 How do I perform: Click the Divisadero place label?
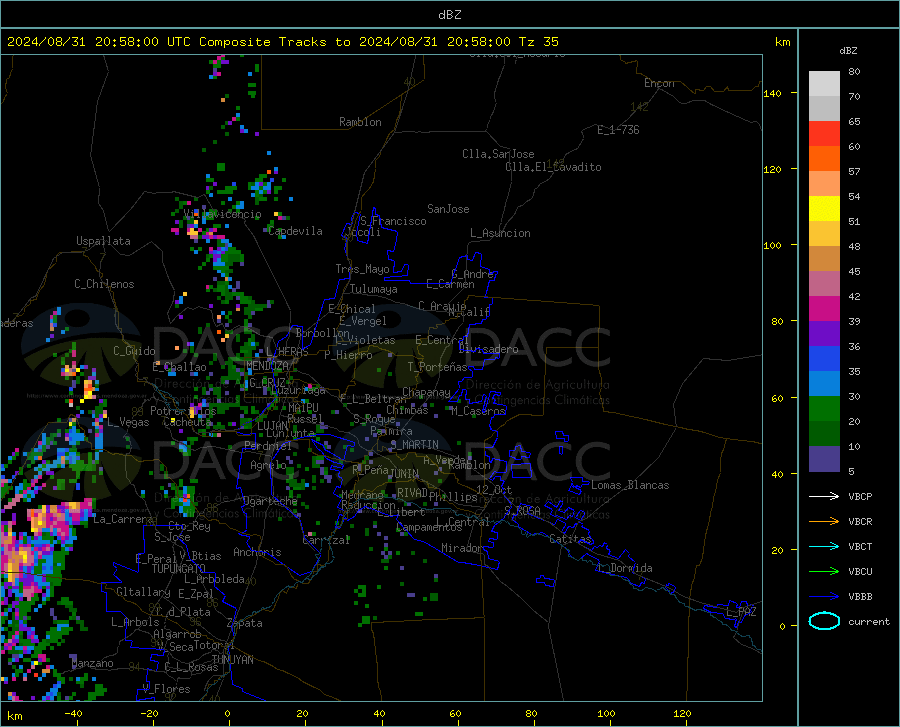488,349
